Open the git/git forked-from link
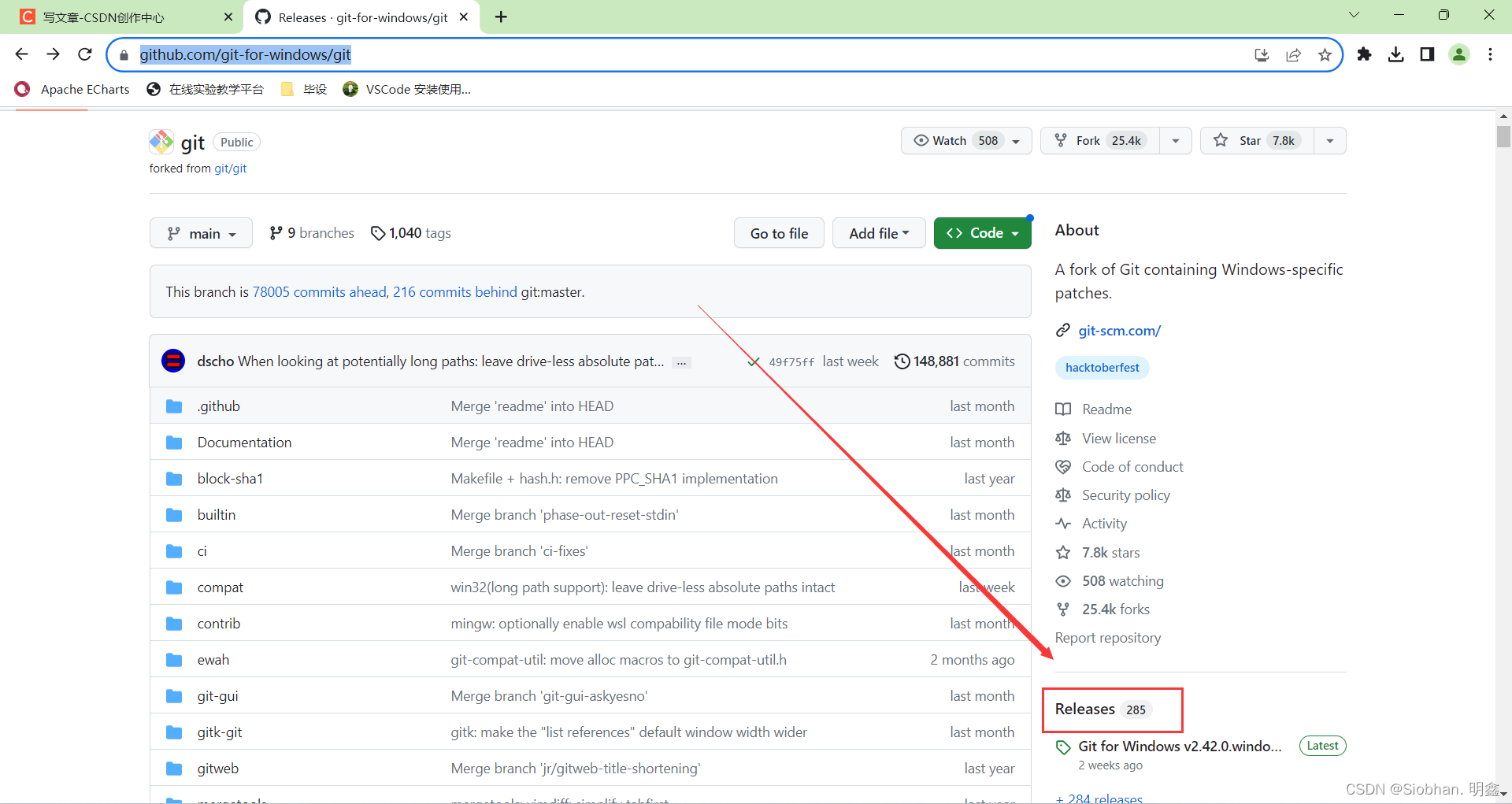 pyautogui.click(x=231, y=169)
